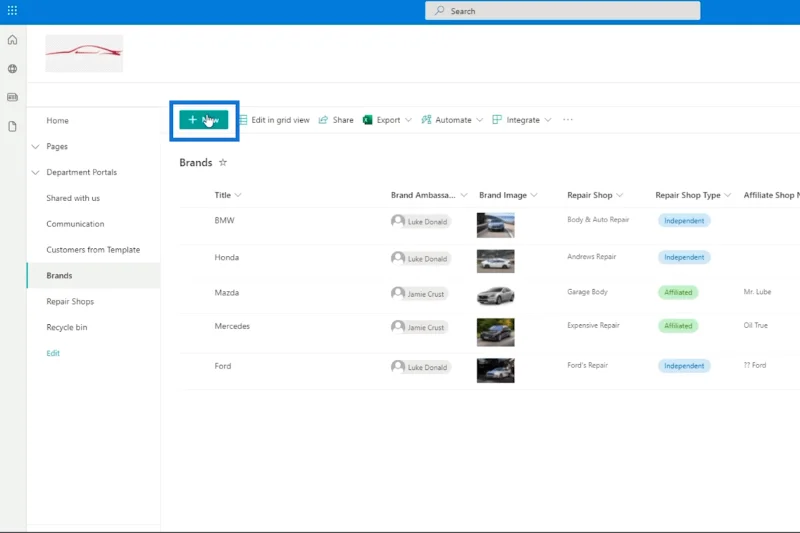Click Independent tag in Ford row

pyautogui.click(x=684, y=366)
